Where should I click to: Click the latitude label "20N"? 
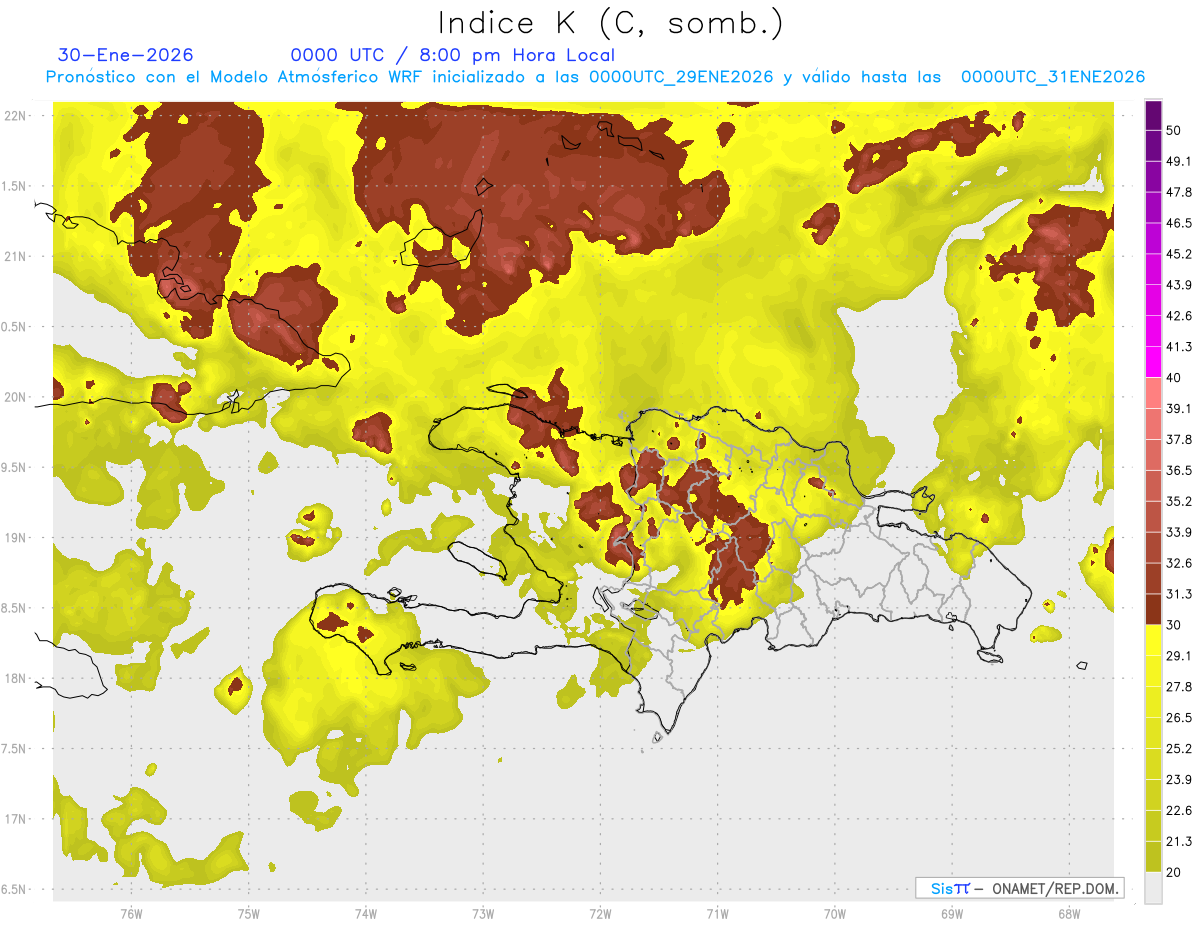coord(15,397)
